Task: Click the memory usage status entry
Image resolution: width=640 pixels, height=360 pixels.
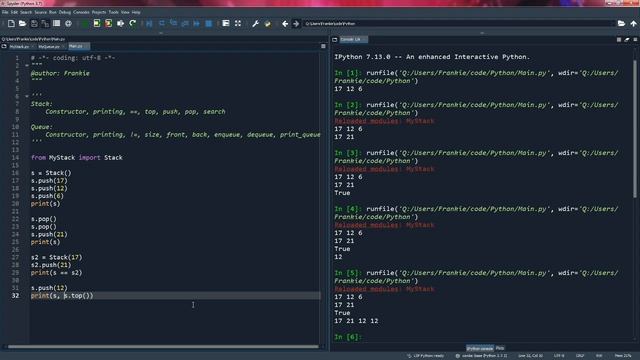Action: [623, 356]
